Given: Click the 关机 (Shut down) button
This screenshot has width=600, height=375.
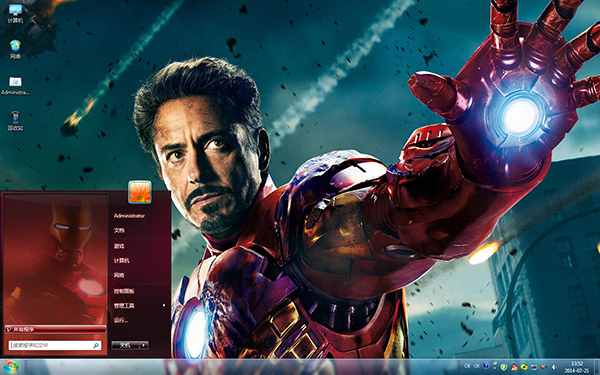Looking at the screenshot, I should coord(125,345).
